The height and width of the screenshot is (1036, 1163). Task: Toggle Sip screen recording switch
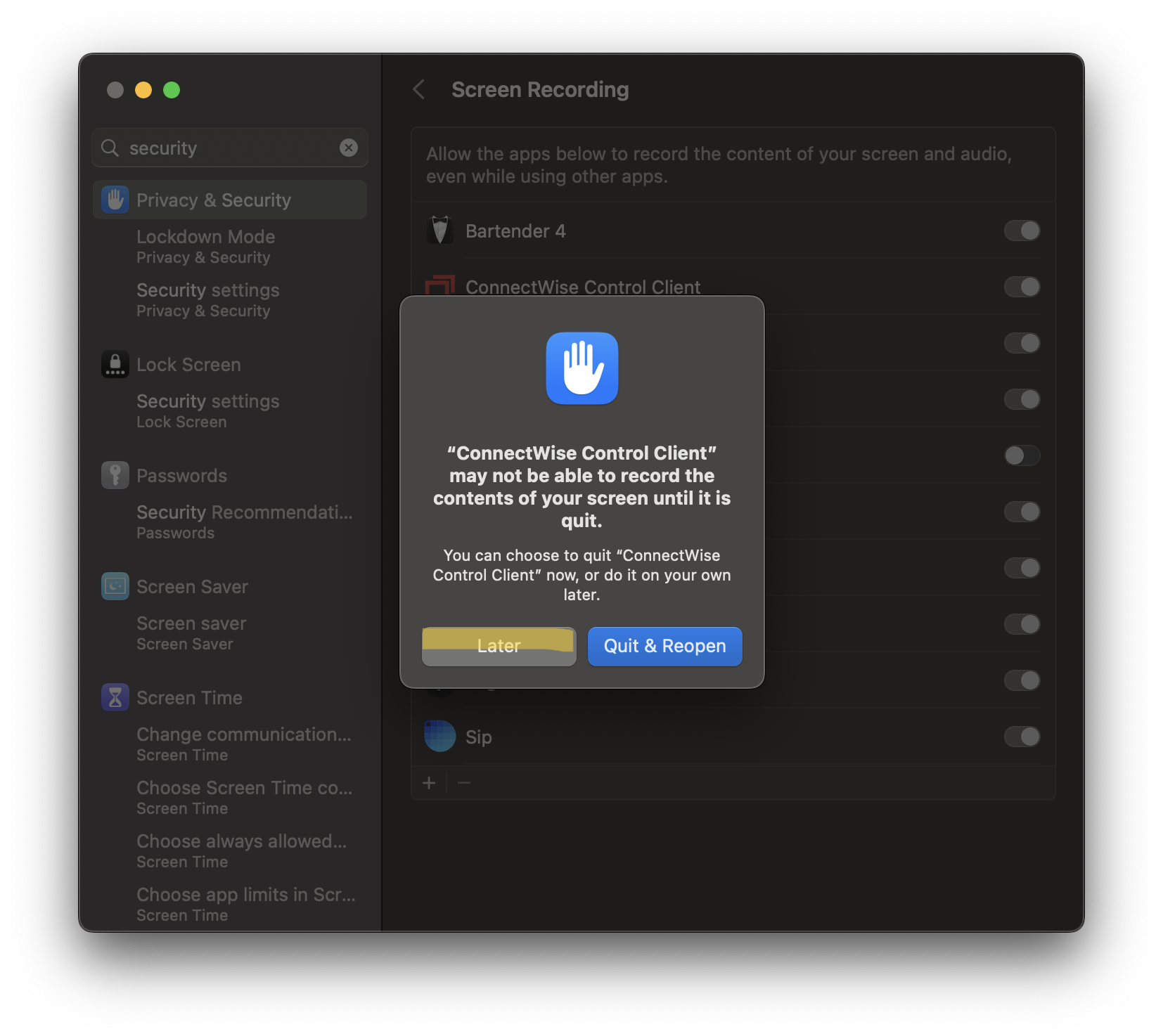coord(1022,737)
